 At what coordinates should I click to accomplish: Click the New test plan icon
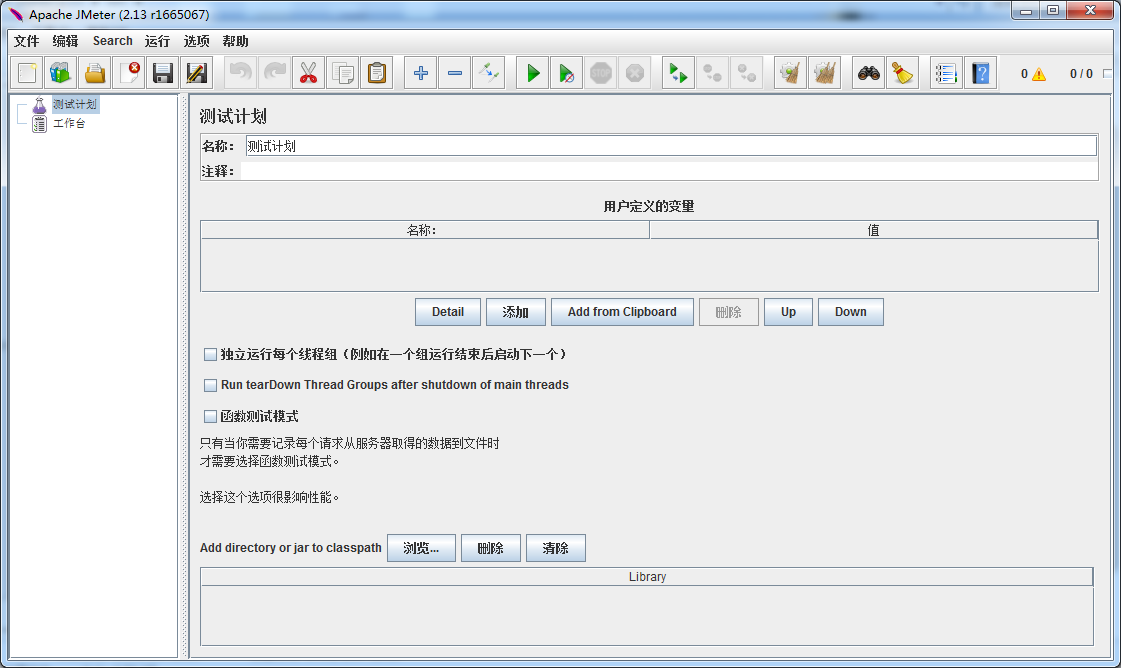tap(27, 73)
